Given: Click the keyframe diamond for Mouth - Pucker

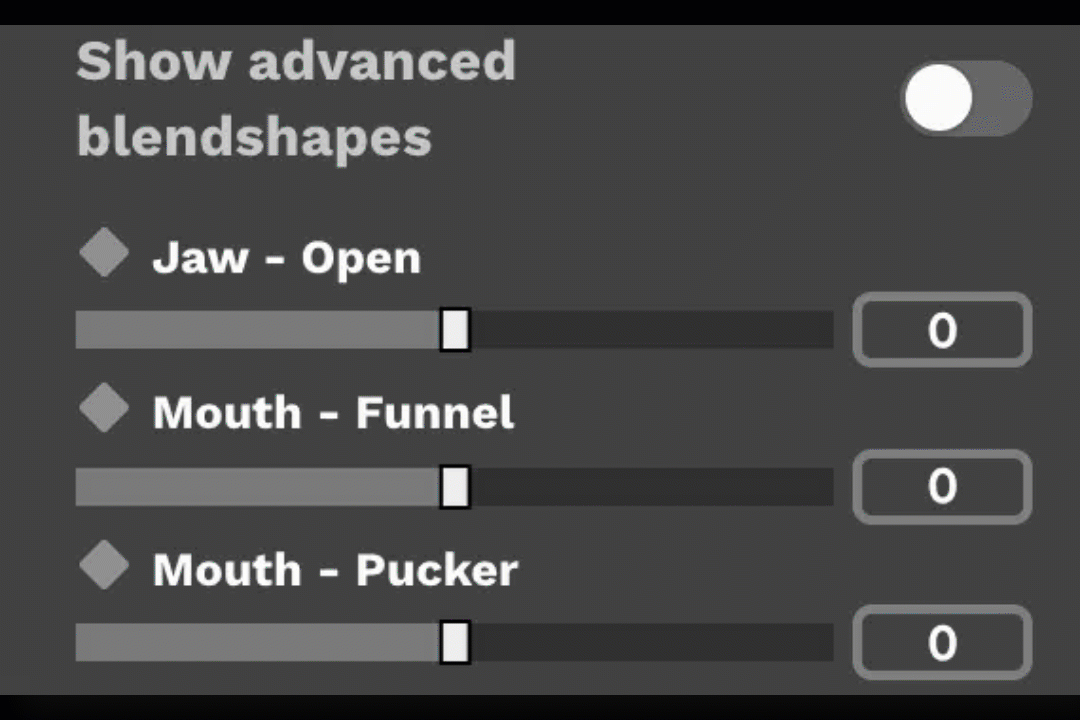Looking at the screenshot, I should [103, 565].
